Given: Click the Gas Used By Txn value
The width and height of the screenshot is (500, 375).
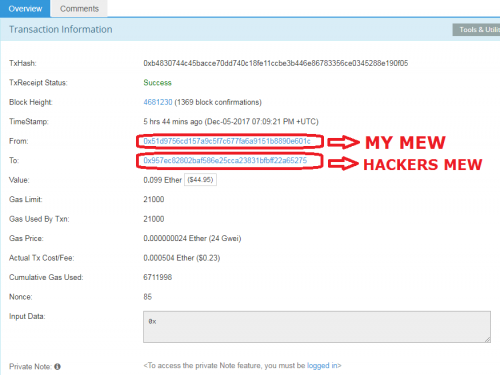Looking at the screenshot, I should tap(154, 219).
